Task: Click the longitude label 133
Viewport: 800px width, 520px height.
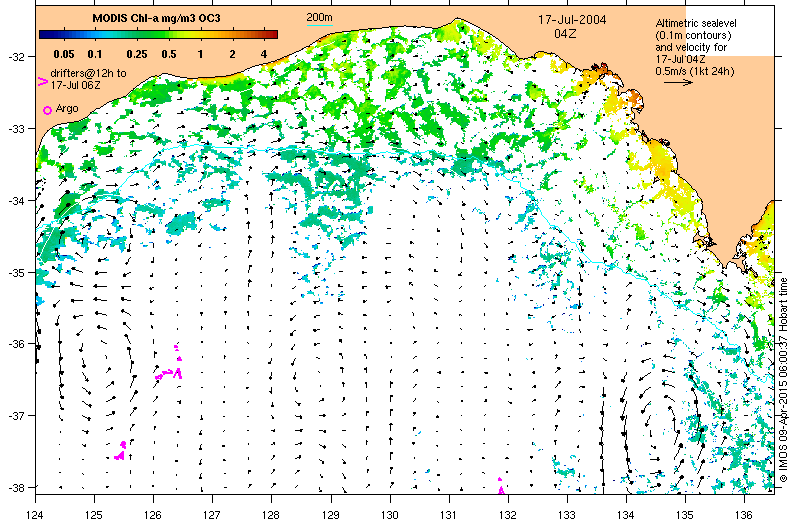Action: [567, 514]
